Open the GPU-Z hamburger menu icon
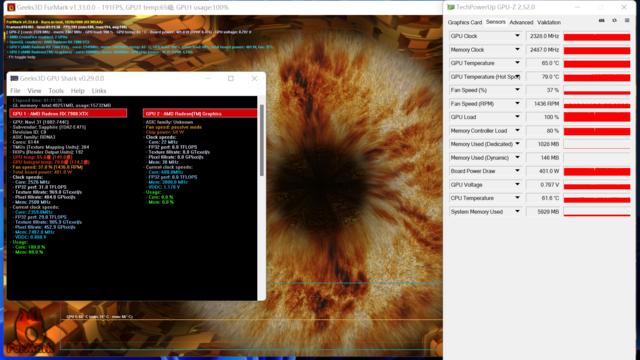 (x=627, y=20)
